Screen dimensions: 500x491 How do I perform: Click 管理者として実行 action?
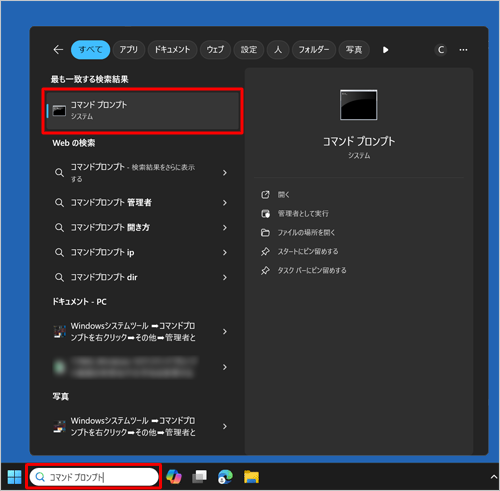click(x=303, y=214)
